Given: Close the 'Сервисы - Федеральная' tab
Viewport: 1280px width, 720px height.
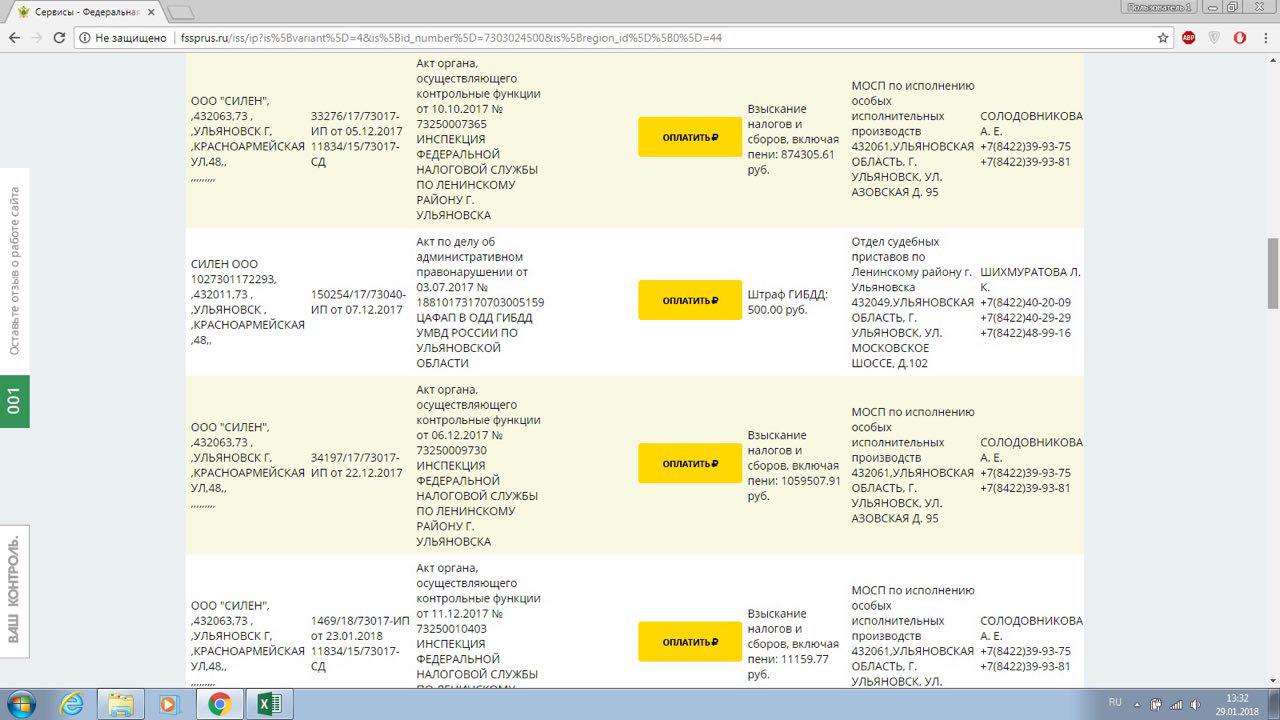Looking at the screenshot, I should (x=149, y=12).
